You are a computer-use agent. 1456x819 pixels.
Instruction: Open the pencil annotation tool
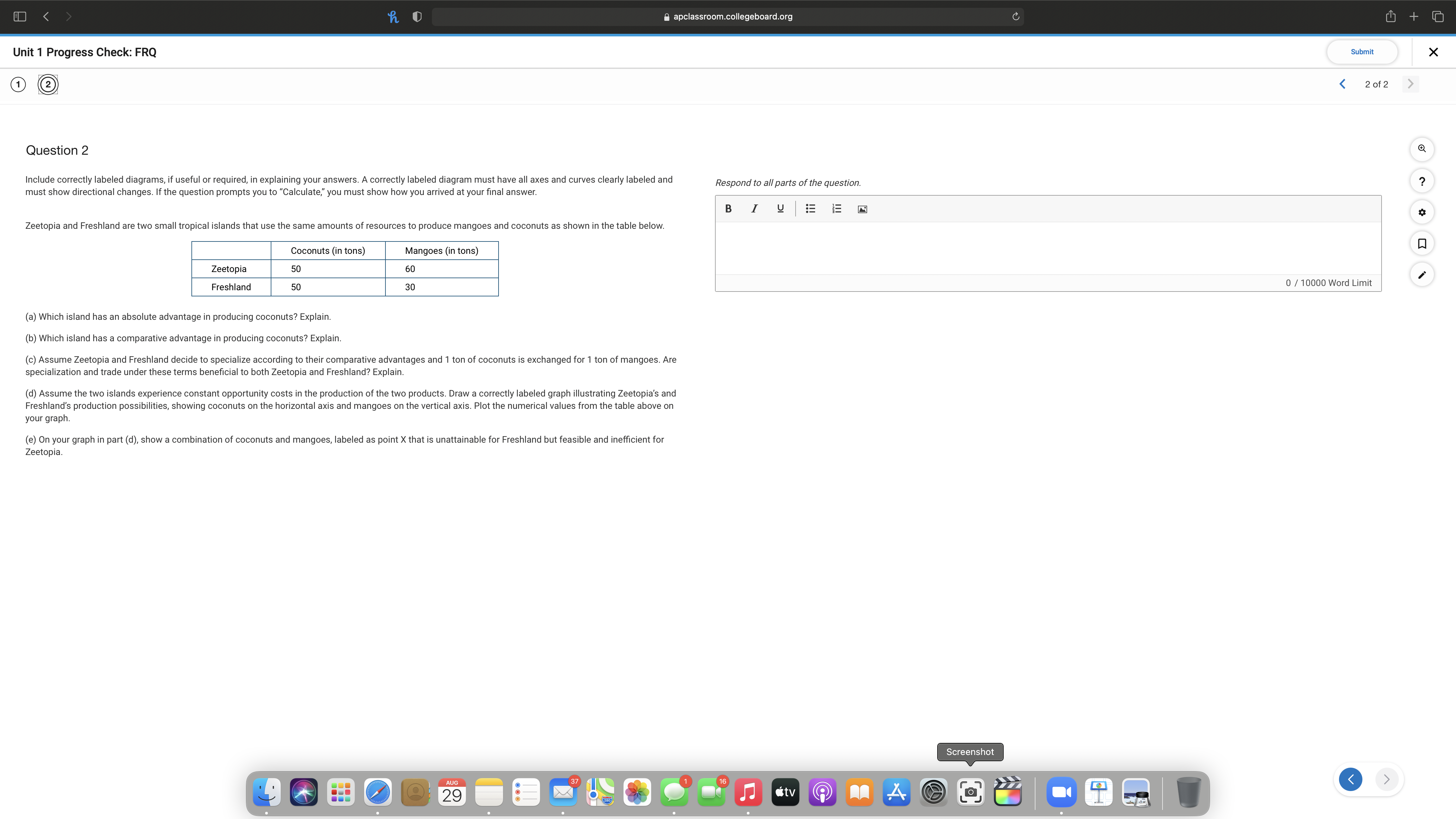pos(1422,275)
